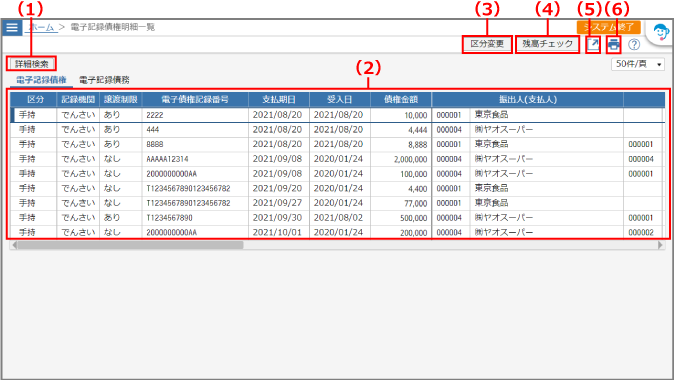Viewport: 674px width, 380px height.
Task: Click the horizontal scrollbar thumb
Action: (130, 245)
